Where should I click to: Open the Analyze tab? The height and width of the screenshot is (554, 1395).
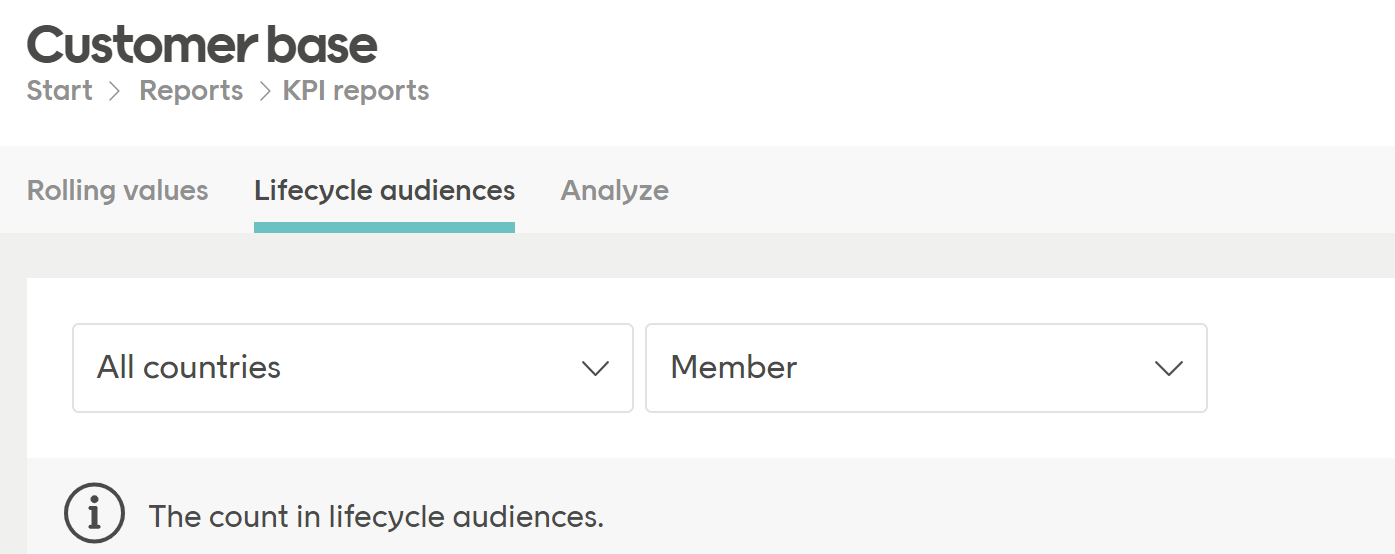tap(614, 190)
